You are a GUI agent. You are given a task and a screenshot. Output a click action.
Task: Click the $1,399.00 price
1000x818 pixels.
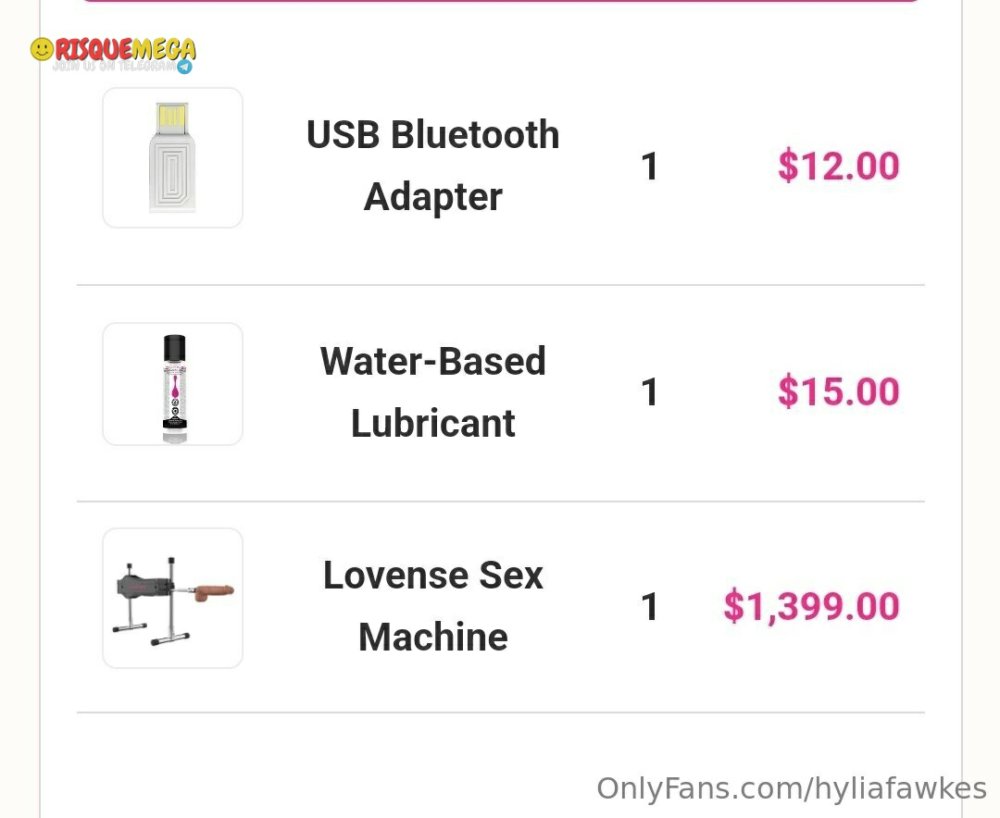[811, 606]
